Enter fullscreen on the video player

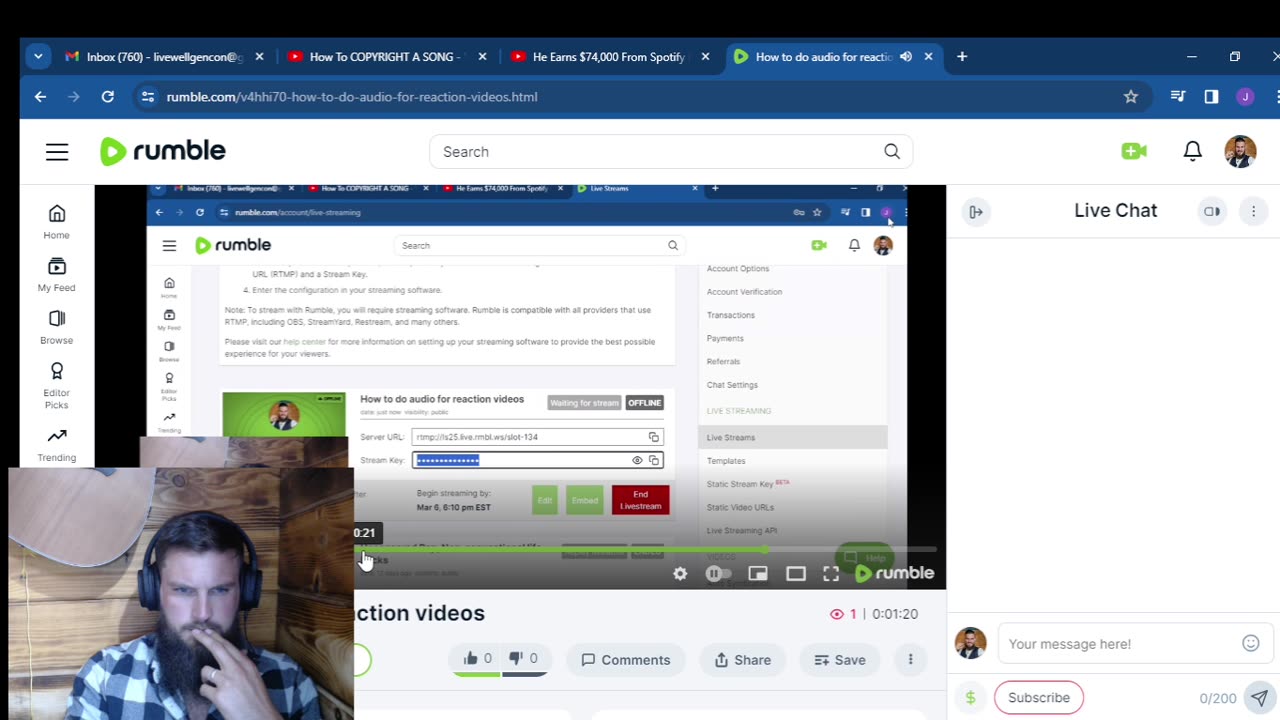[x=831, y=574]
